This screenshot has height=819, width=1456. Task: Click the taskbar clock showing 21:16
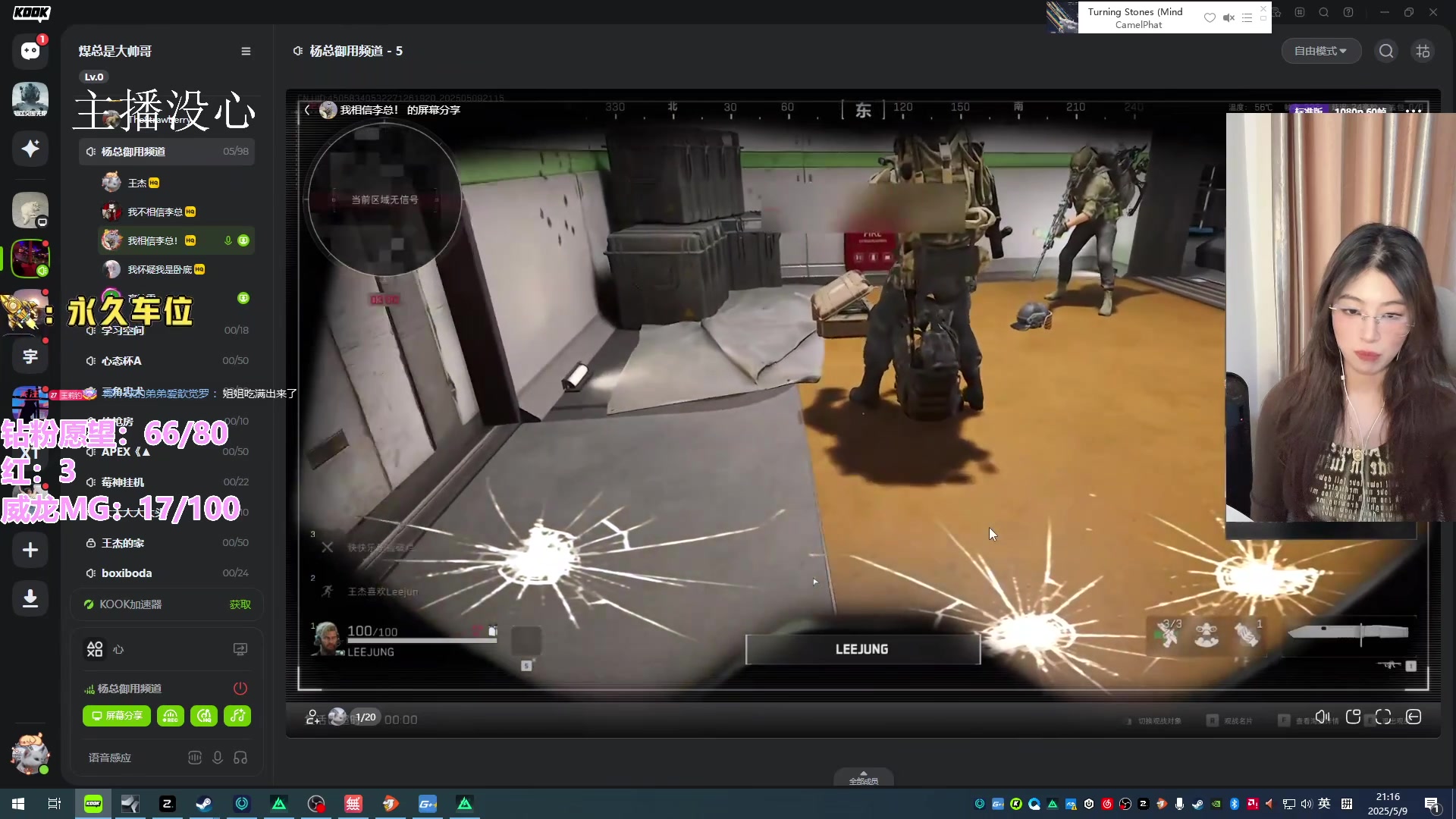[1388, 804]
